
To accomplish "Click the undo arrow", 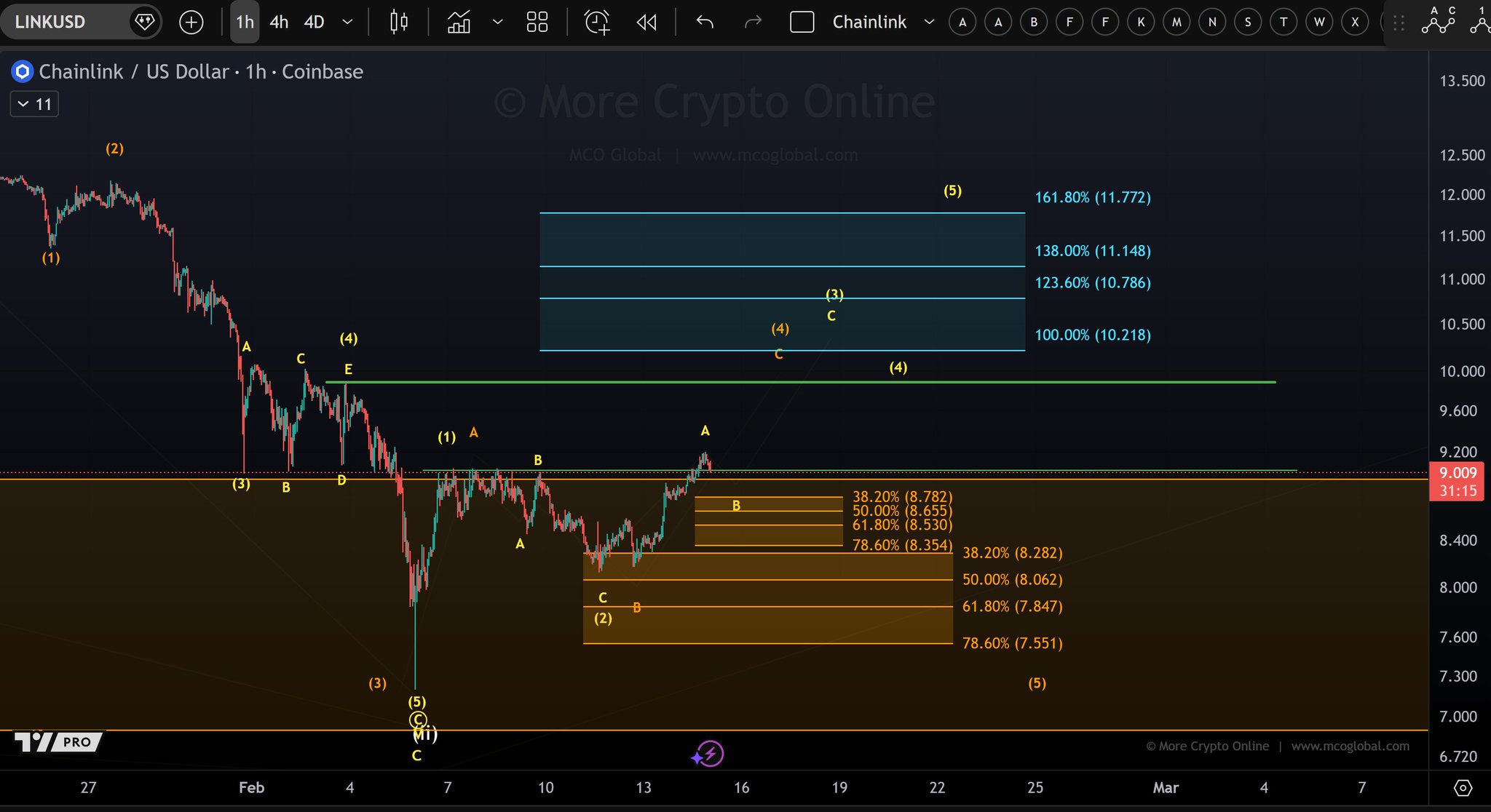I will coord(704,22).
